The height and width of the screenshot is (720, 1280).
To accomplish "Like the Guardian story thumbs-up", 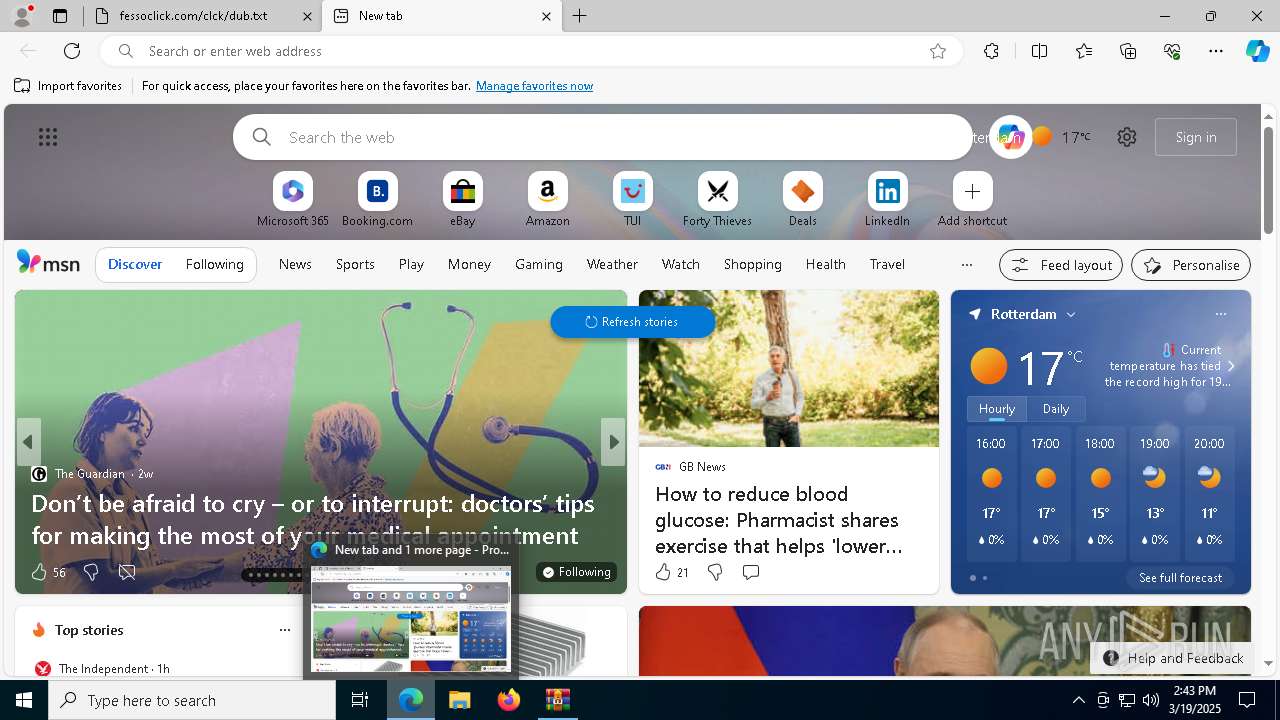I will pyautogui.click(x=39, y=572).
